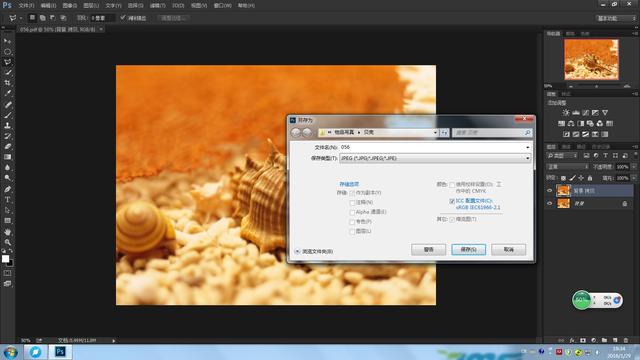Toggle anti-alias checkbox in options bar
Screen dimensions: 640x360
tap(123, 18)
